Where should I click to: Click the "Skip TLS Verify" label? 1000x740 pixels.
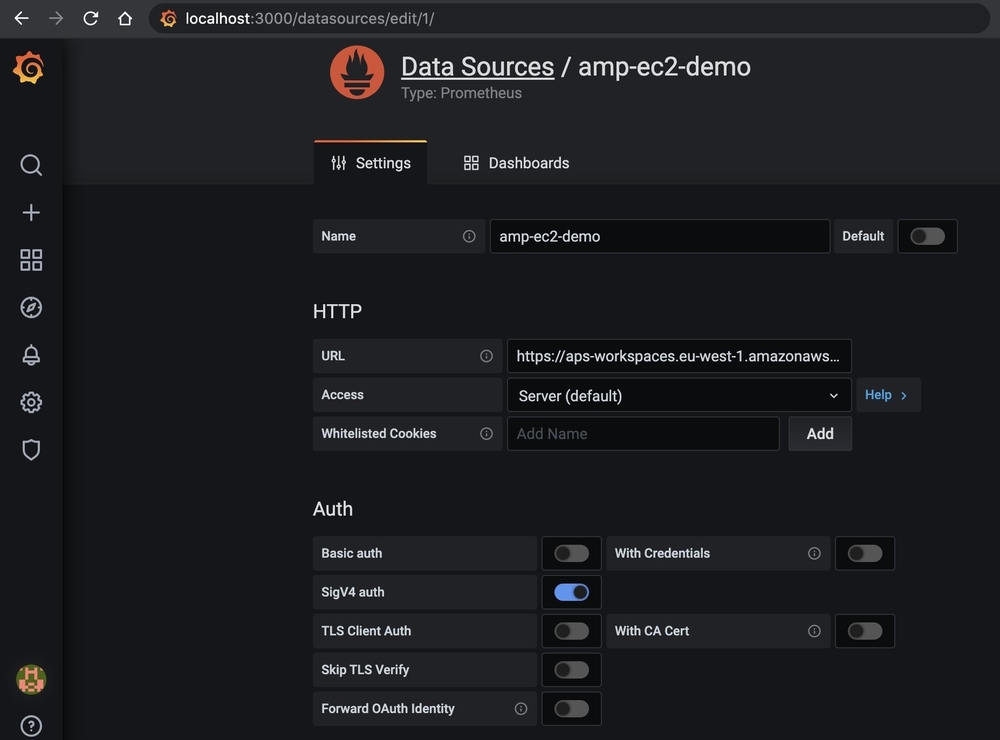coord(365,670)
